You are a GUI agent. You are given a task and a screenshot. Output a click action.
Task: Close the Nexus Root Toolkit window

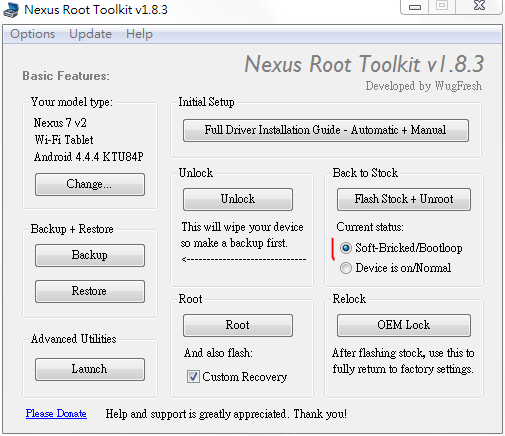pos(479,6)
